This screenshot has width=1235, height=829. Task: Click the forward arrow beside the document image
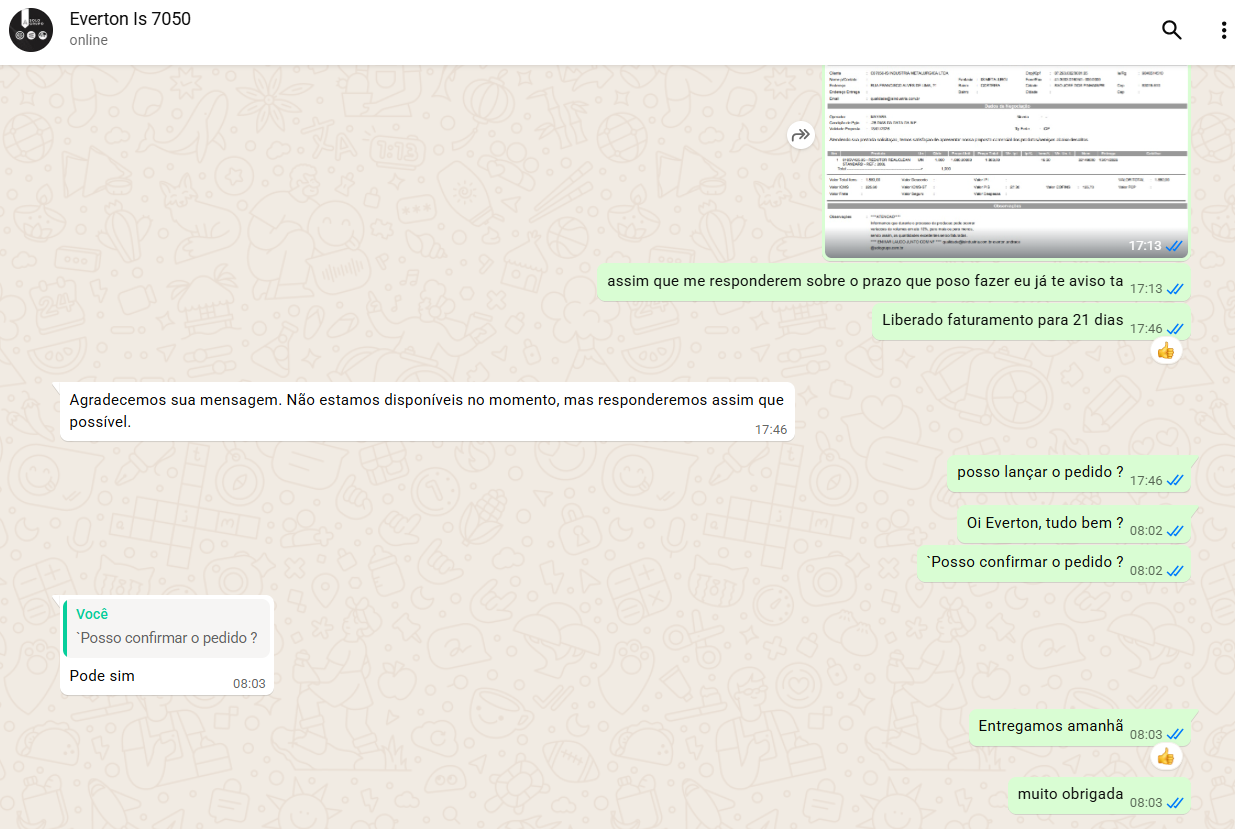(x=800, y=135)
